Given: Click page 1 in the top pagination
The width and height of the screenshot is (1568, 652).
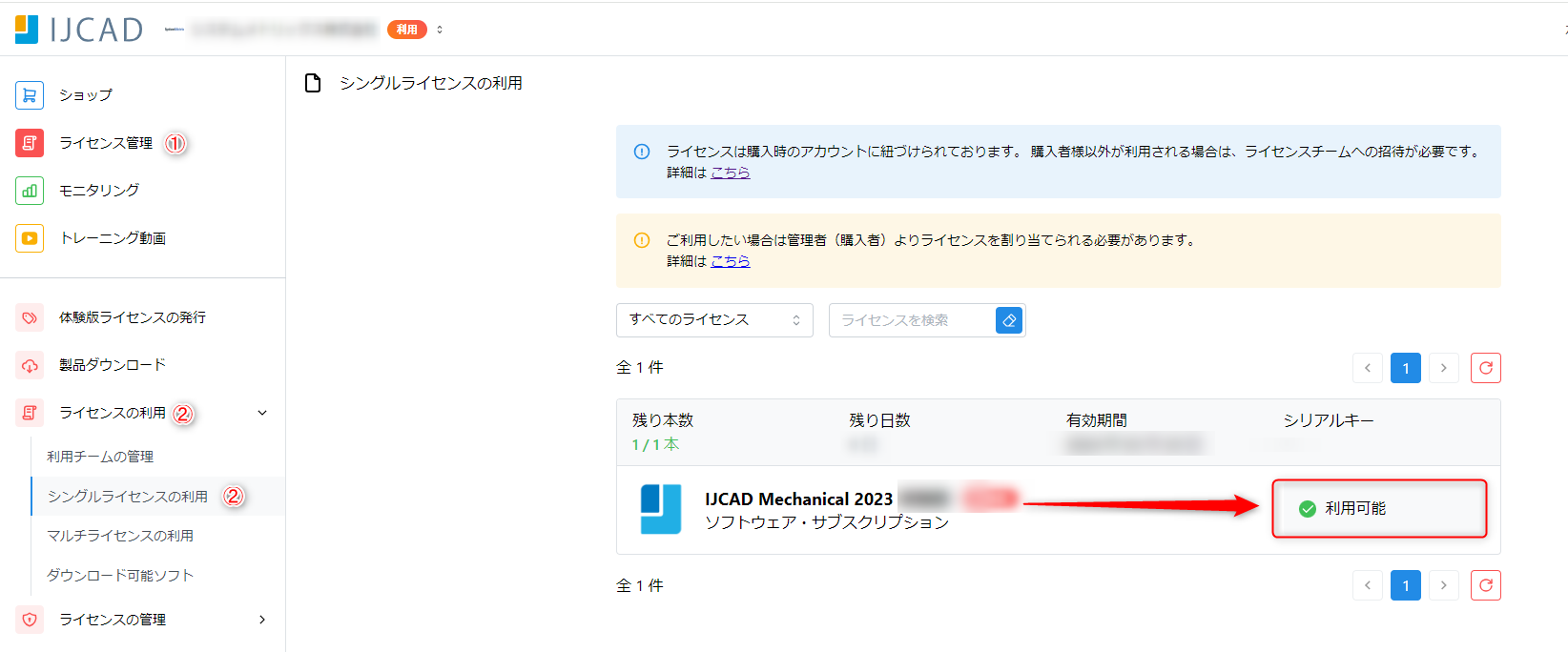Looking at the screenshot, I should pyautogui.click(x=1406, y=368).
